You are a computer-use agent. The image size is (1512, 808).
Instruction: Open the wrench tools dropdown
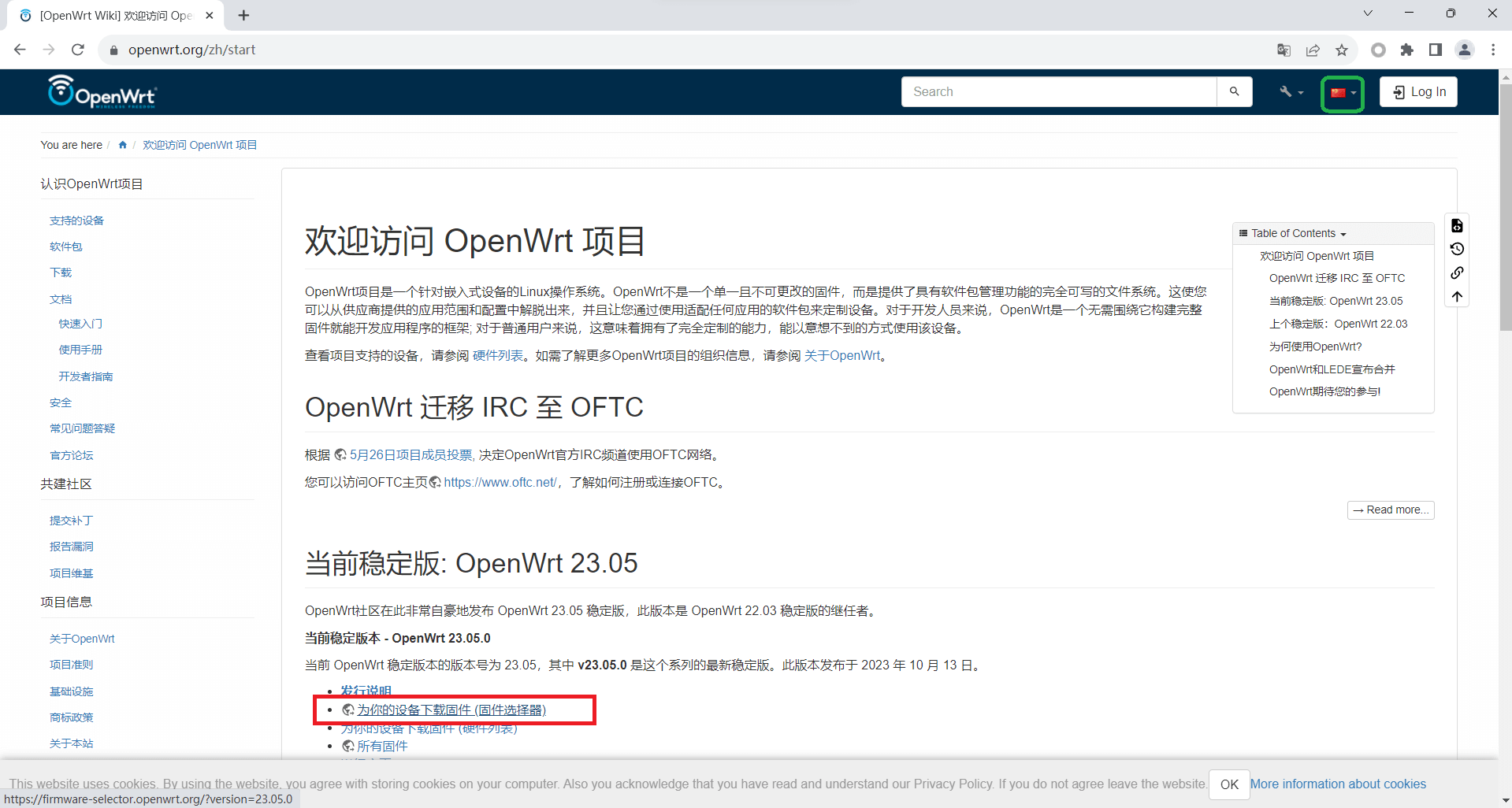[1291, 92]
